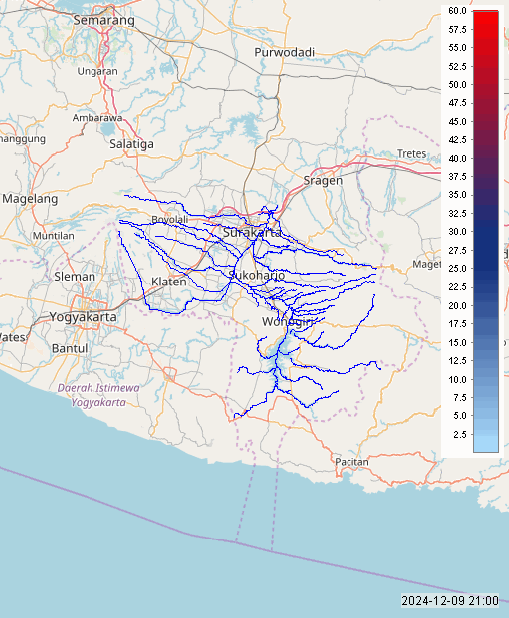Click the Purwodadi city label

pos(284,52)
